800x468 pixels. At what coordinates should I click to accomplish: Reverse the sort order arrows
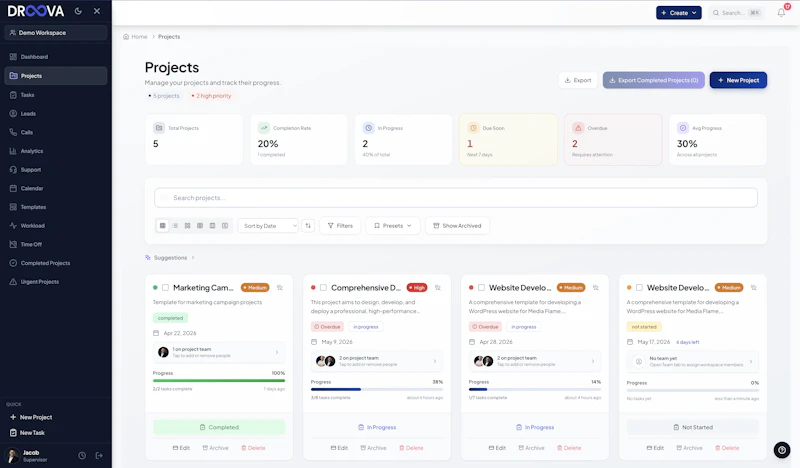tap(308, 226)
